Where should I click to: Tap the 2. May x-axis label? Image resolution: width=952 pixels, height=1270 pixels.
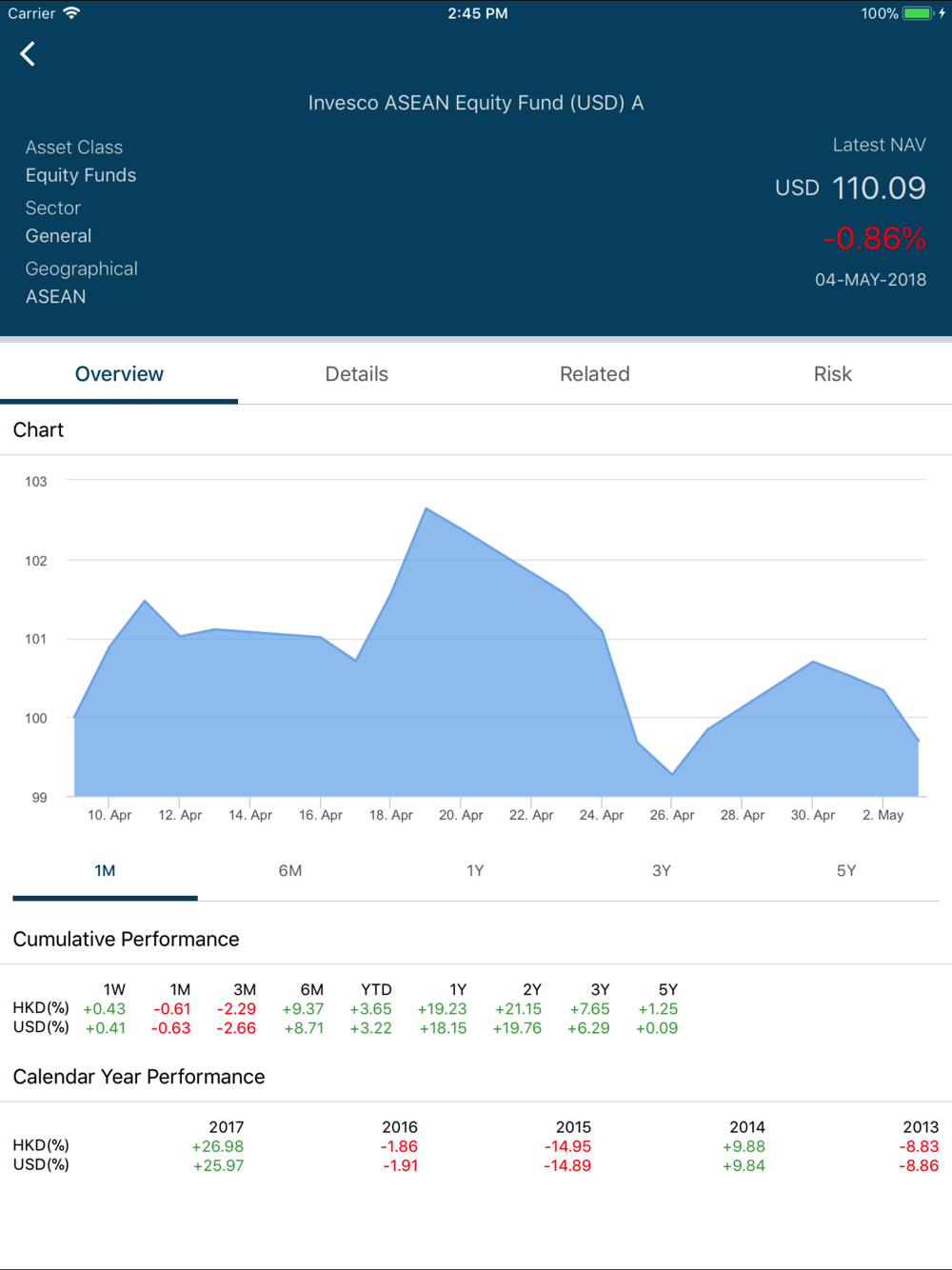[883, 815]
